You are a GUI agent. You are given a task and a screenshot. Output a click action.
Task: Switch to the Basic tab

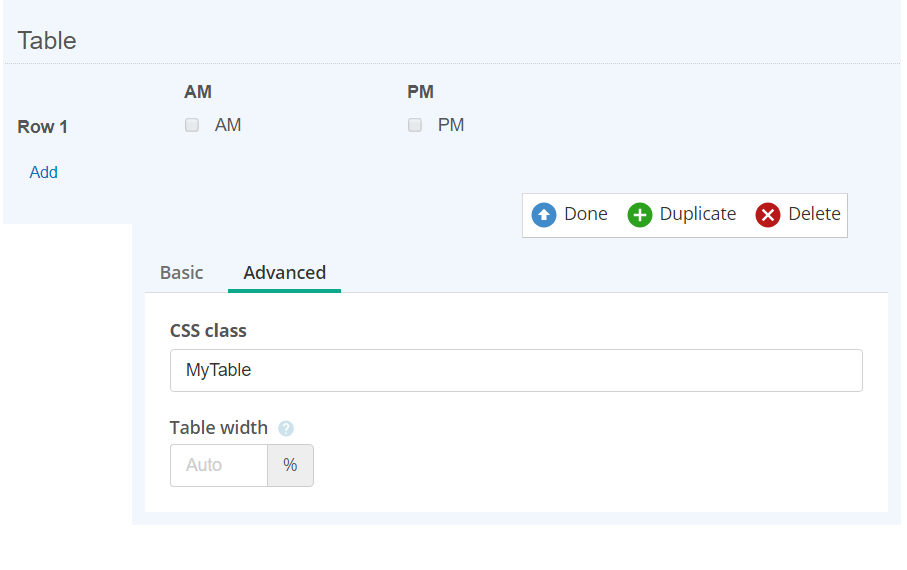(182, 273)
